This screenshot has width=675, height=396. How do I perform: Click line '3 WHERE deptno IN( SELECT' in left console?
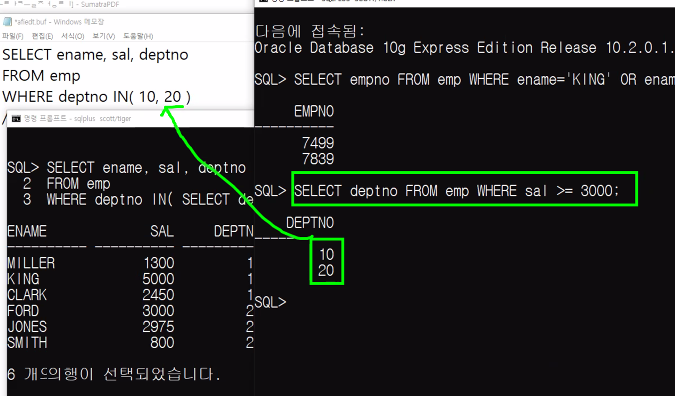[x=138, y=200]
